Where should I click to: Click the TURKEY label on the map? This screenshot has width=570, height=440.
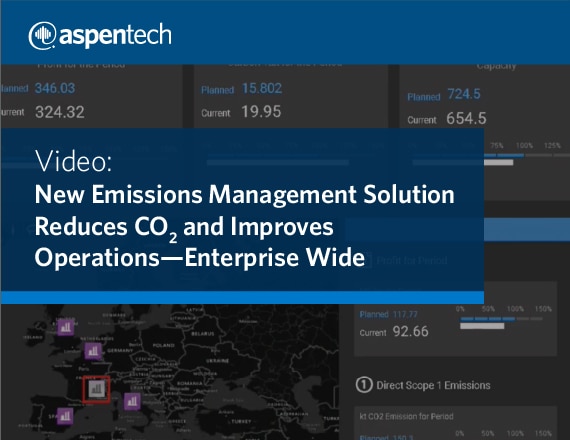point(241,421)
